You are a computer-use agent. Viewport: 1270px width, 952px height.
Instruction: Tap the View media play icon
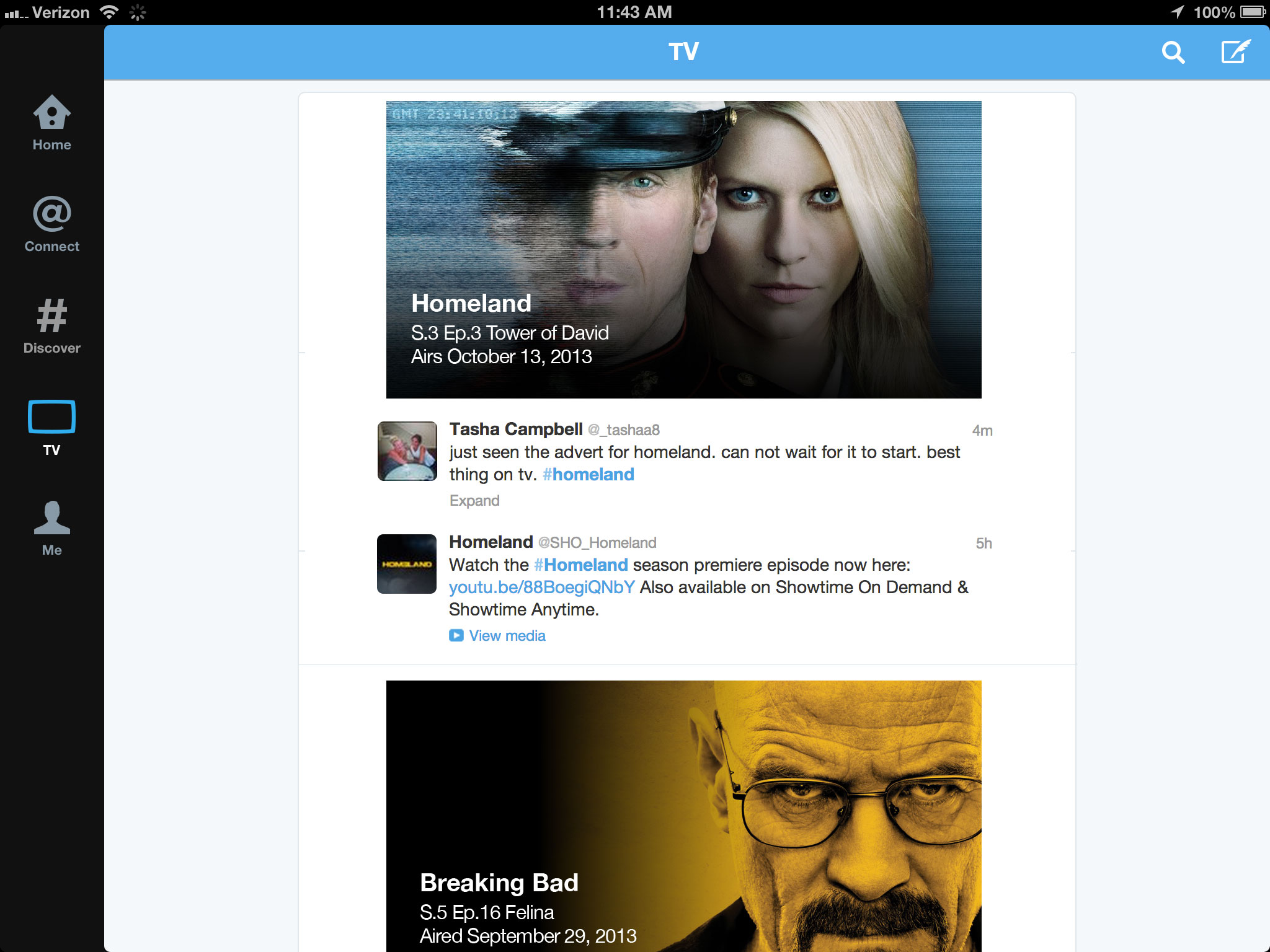[456, 636]
